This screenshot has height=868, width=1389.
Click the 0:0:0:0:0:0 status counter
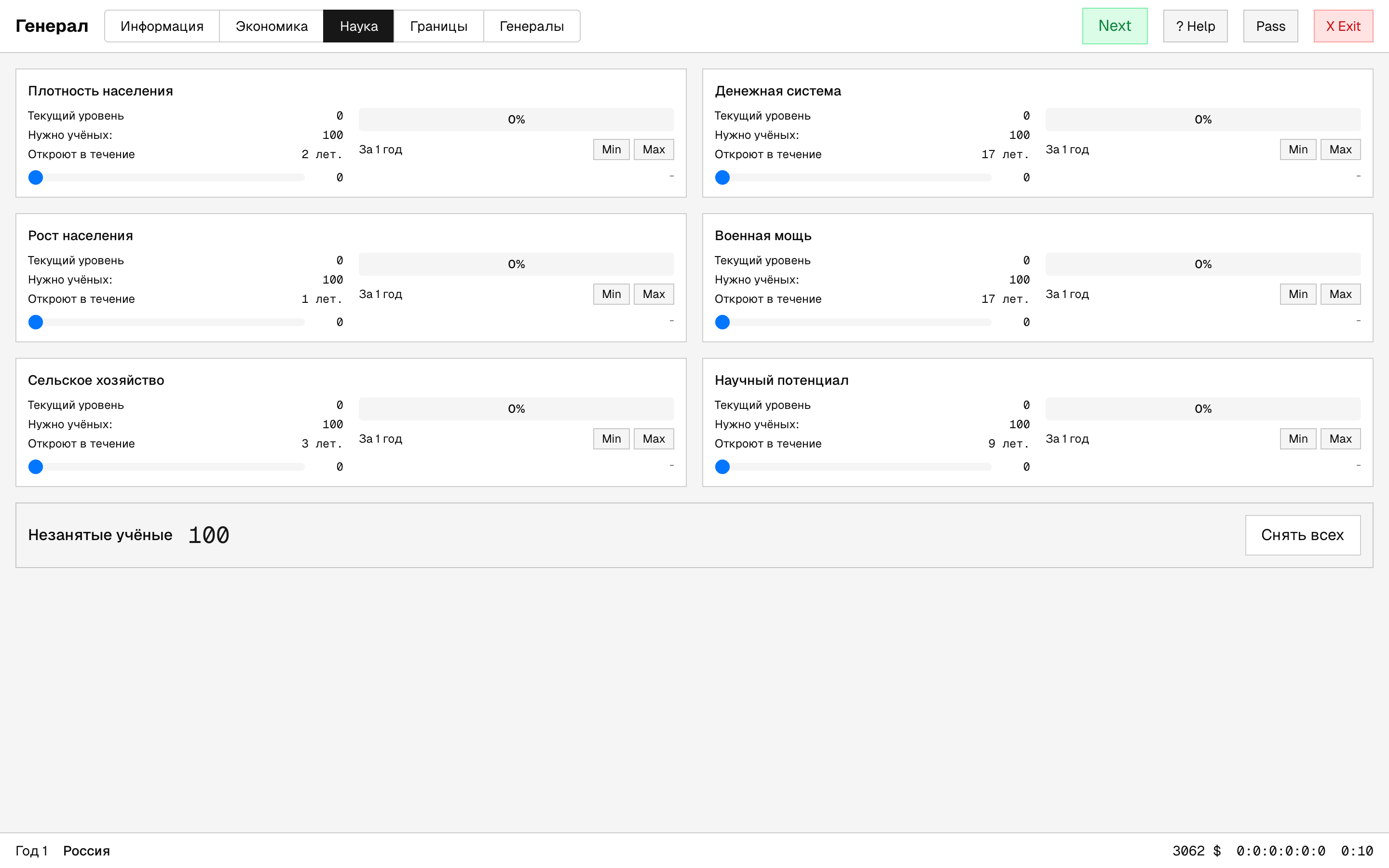pos(1280,851)
